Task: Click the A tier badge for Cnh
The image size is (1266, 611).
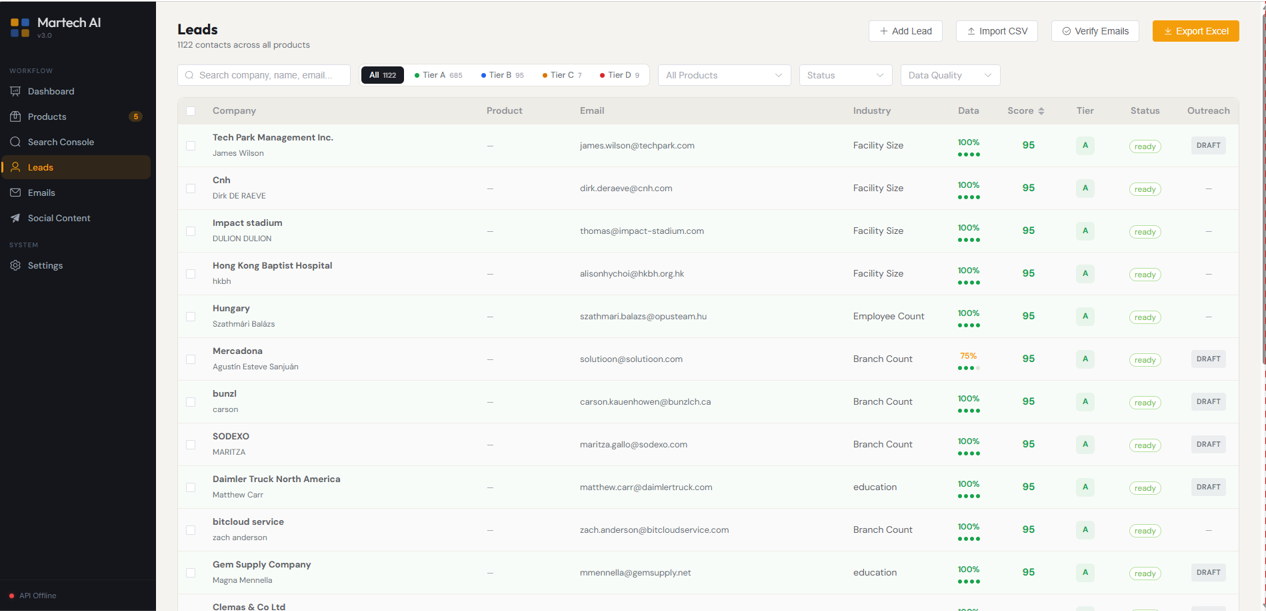Action: click(x=1085, y=188)
